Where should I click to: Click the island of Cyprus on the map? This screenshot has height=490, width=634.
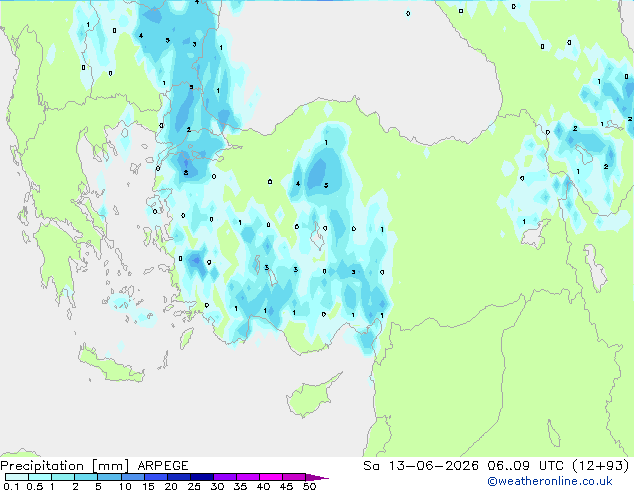tap(309, 397)
